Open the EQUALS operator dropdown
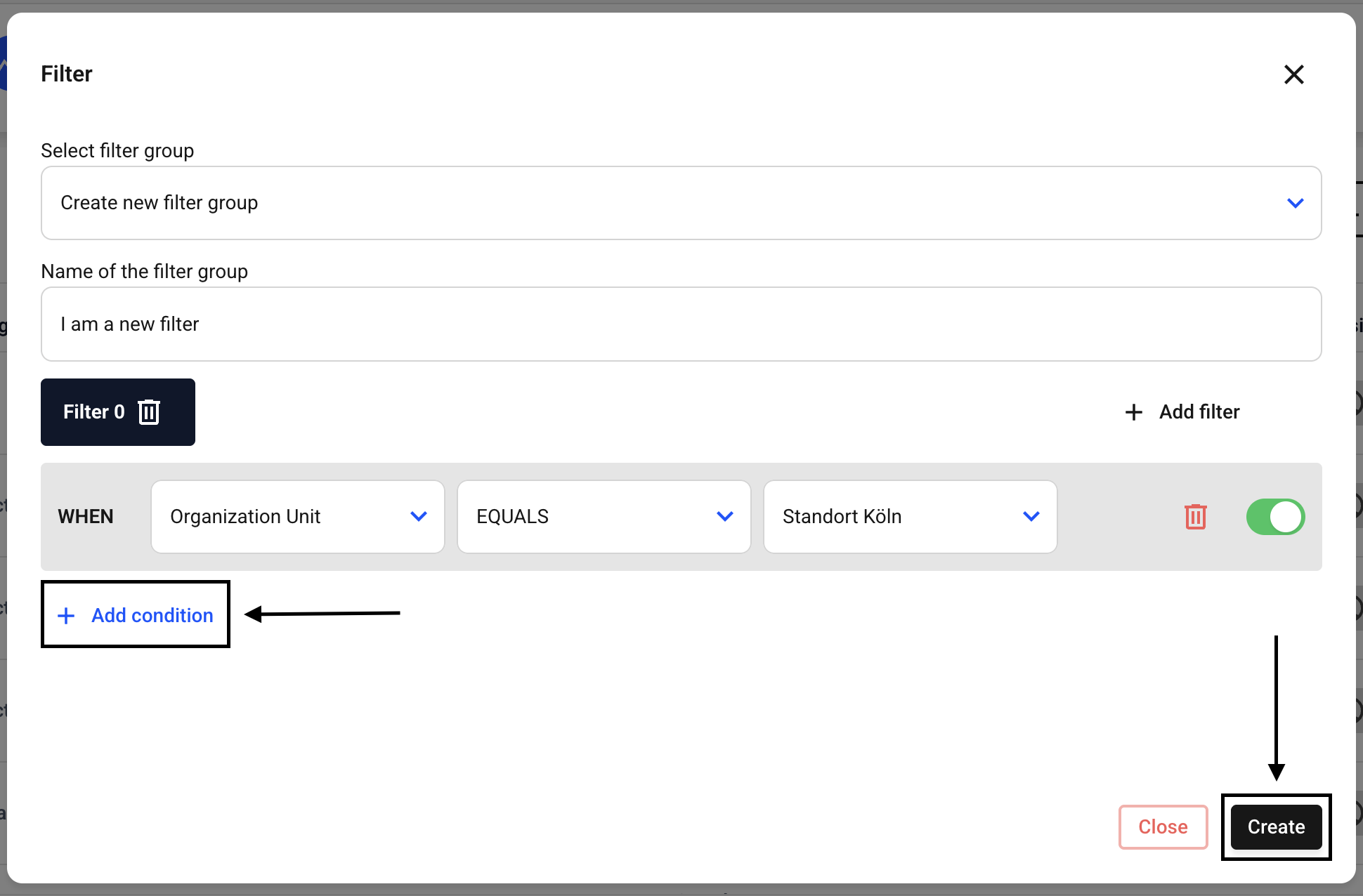Screen dimensions: 1363x896 pos(604,517)
